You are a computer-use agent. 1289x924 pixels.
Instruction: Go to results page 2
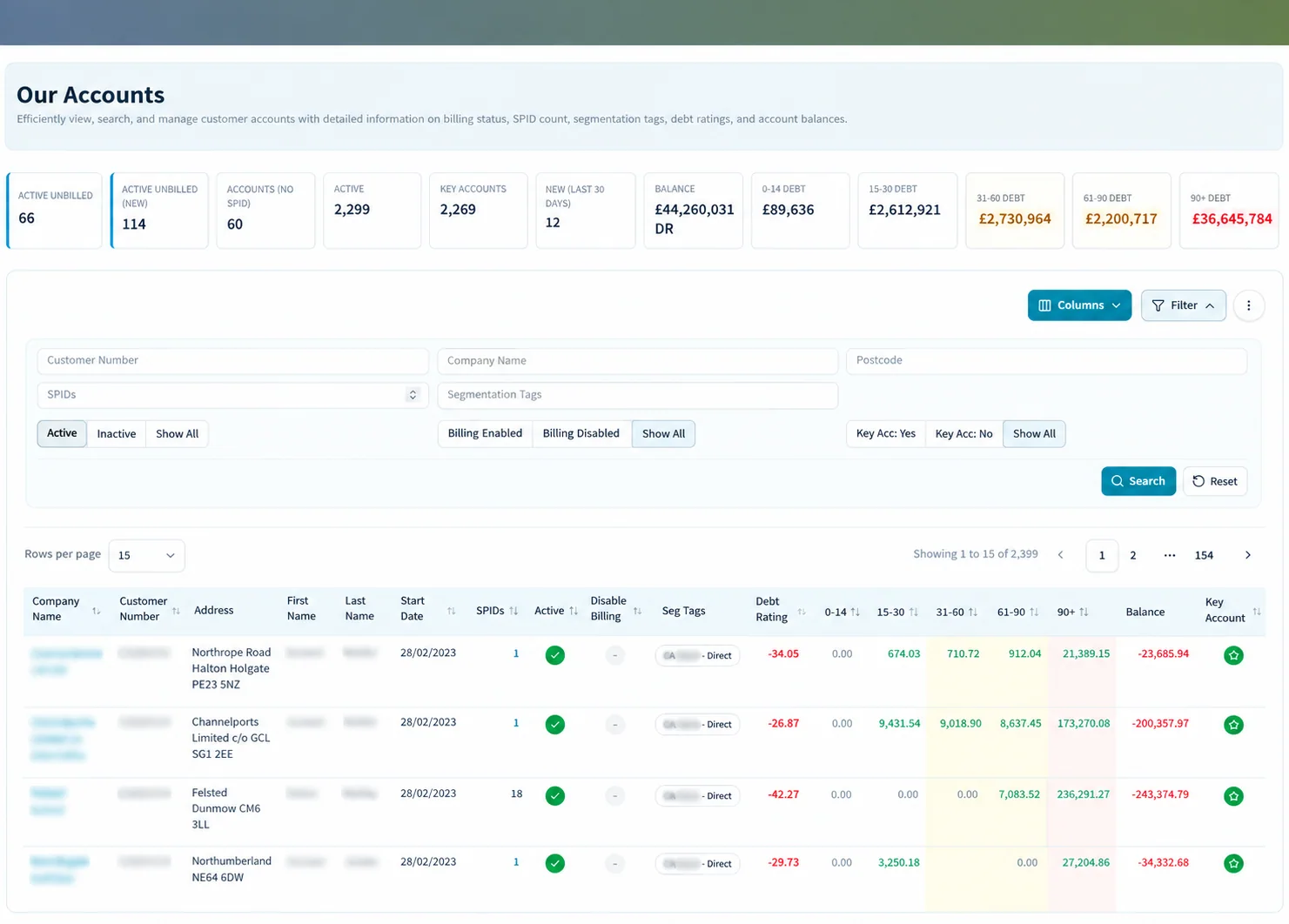(x=1132, y=555)
